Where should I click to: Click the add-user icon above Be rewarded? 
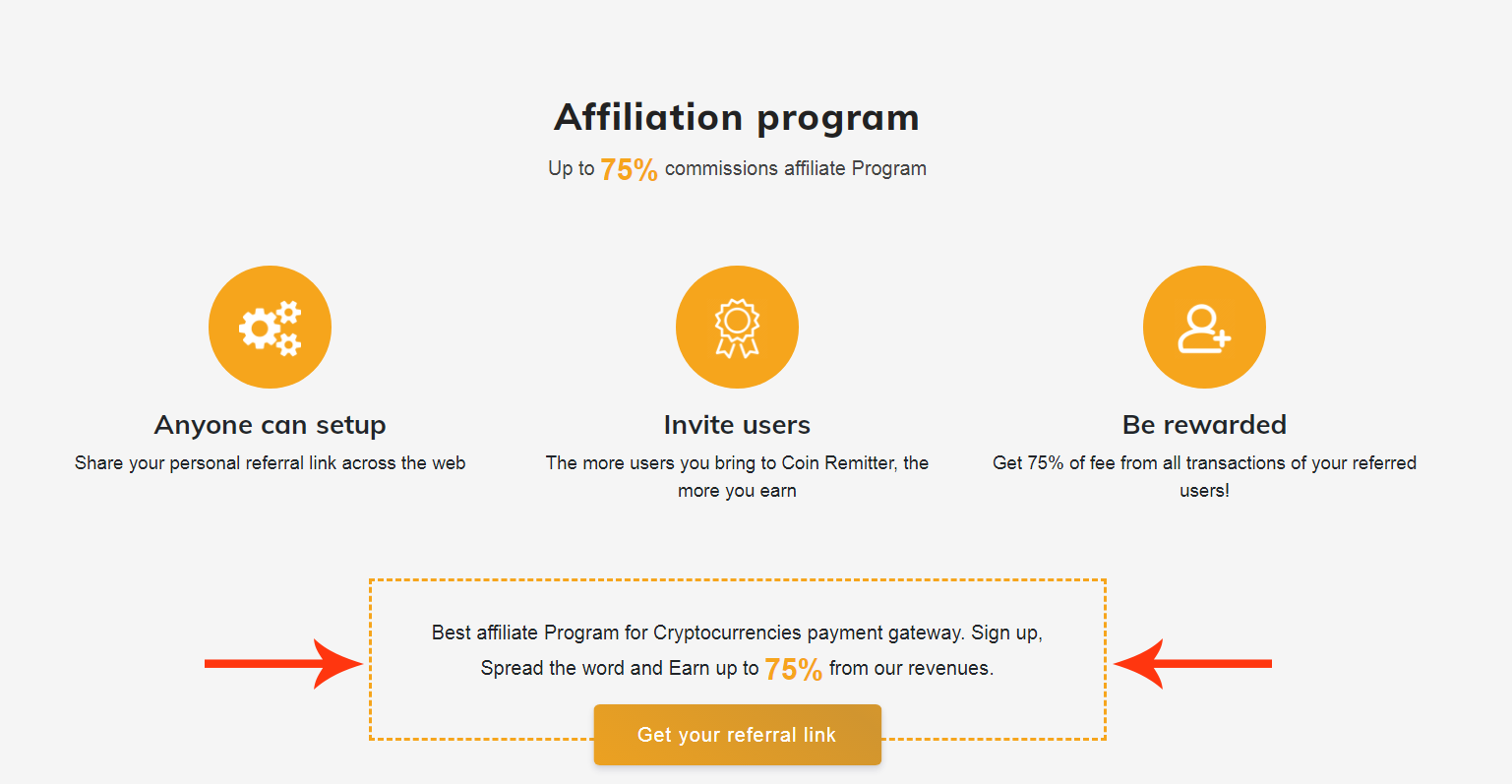coord(1204,327)
